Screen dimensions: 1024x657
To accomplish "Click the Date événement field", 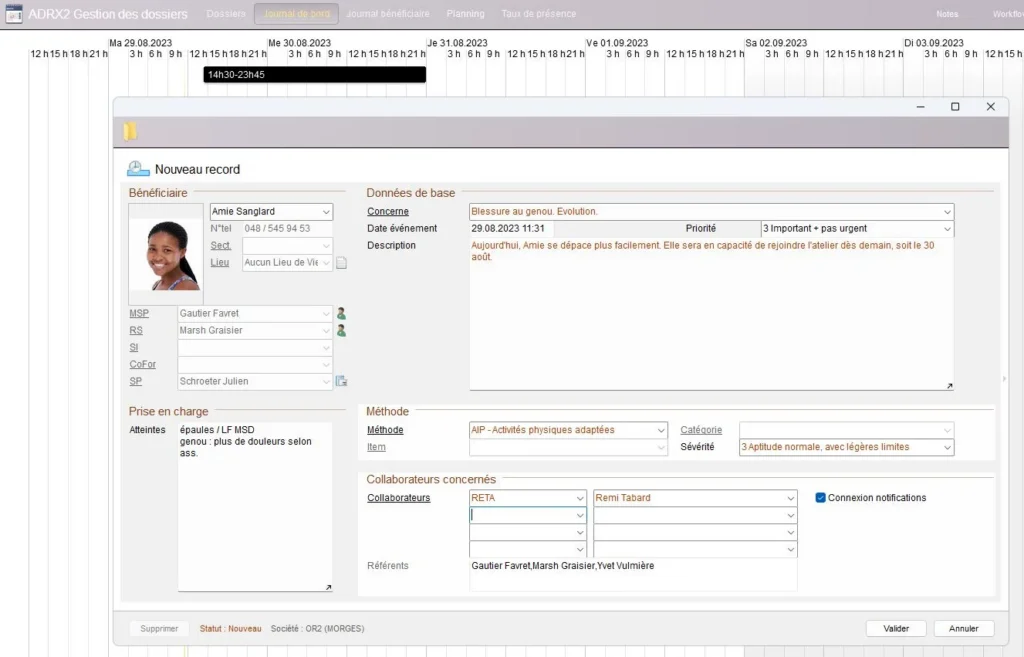I will (x=511, y=229).
